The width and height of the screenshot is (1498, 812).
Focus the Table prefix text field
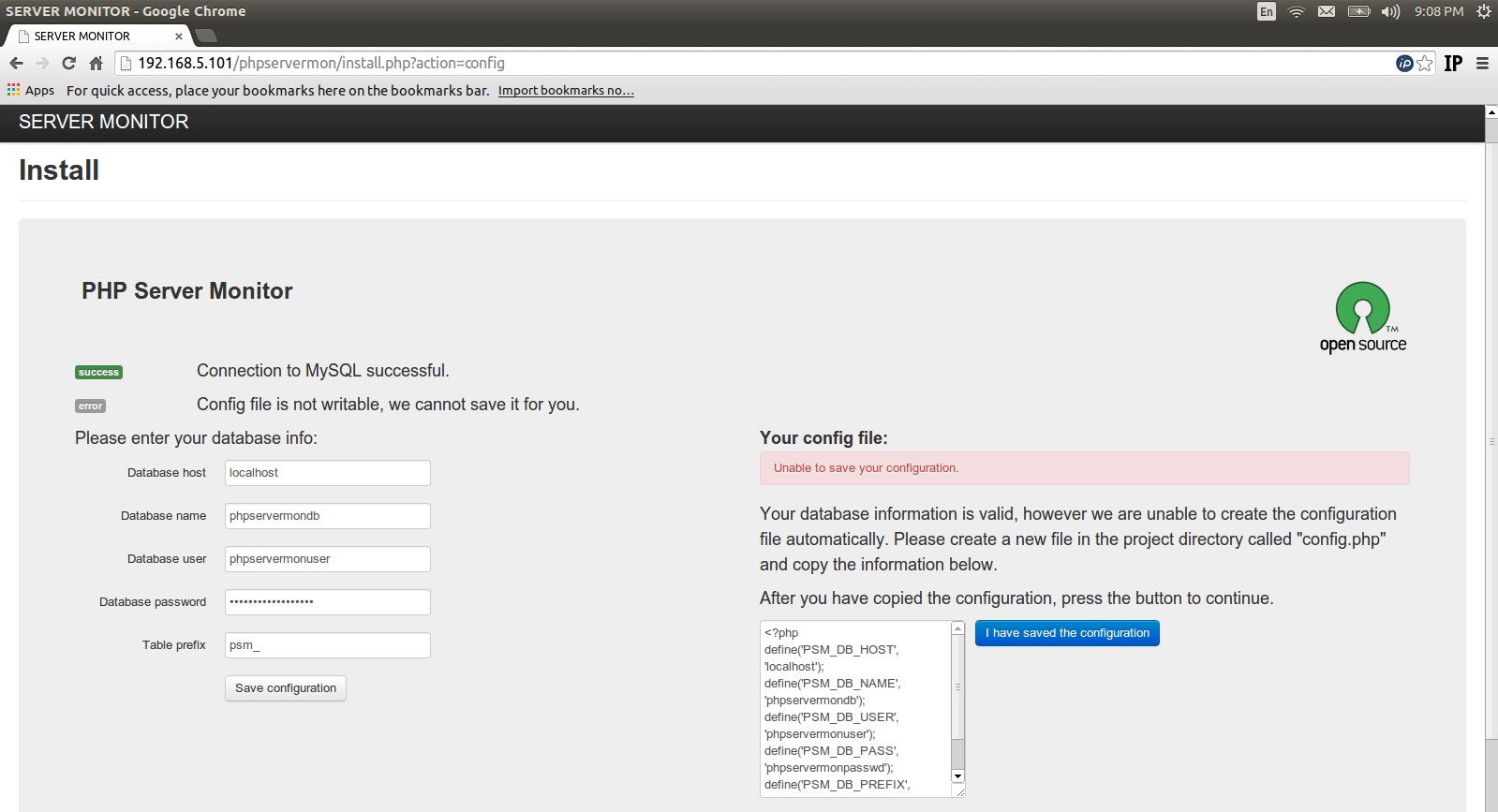coord(327,645)
